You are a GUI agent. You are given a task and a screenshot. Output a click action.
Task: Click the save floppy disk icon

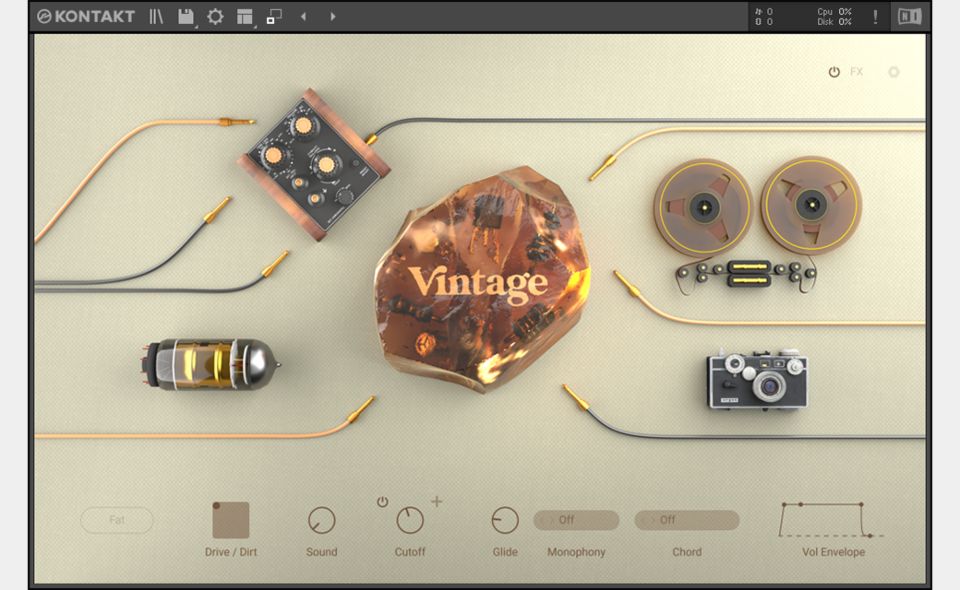[186, 16]
